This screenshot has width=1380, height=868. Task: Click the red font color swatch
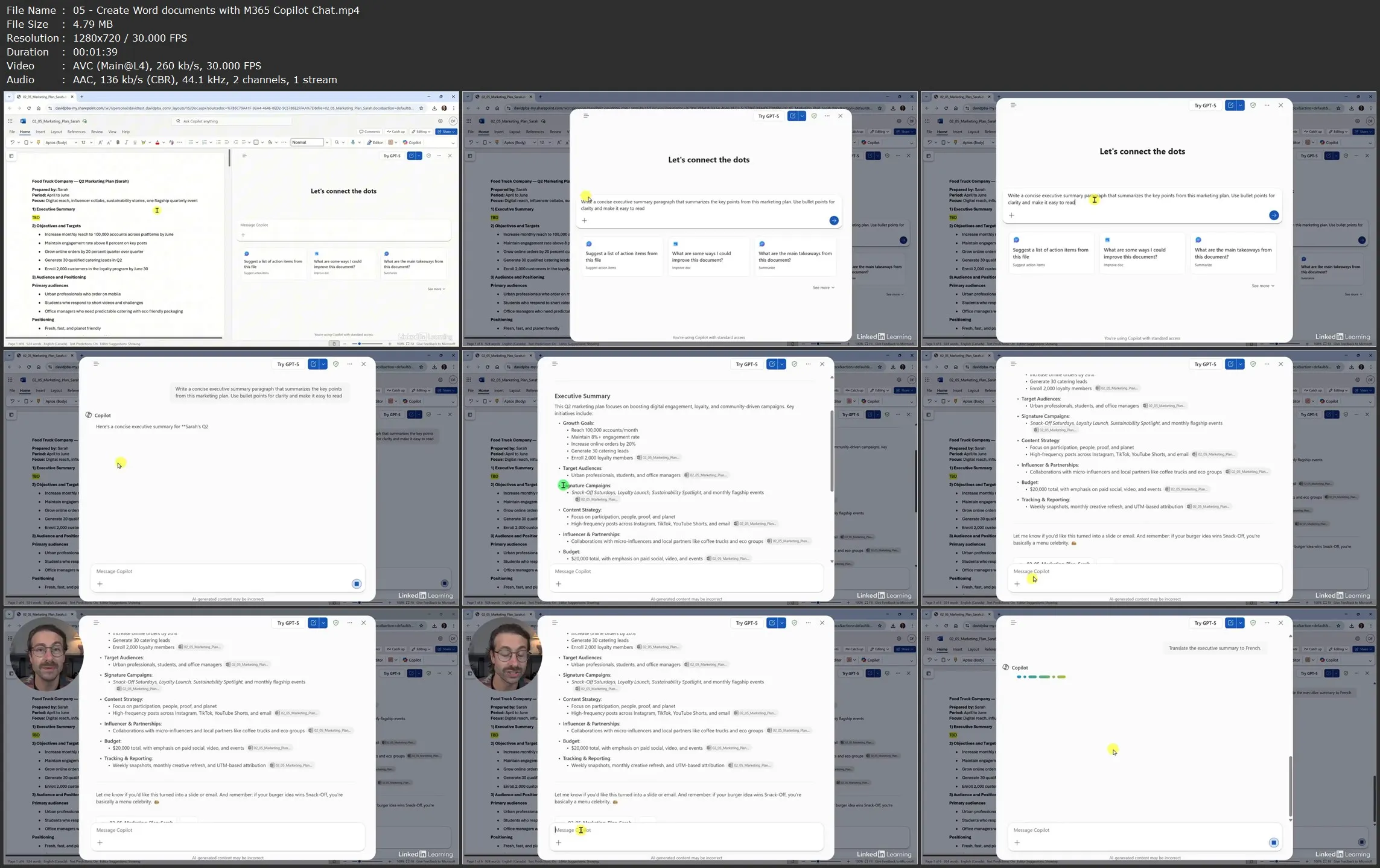[157, 142]
